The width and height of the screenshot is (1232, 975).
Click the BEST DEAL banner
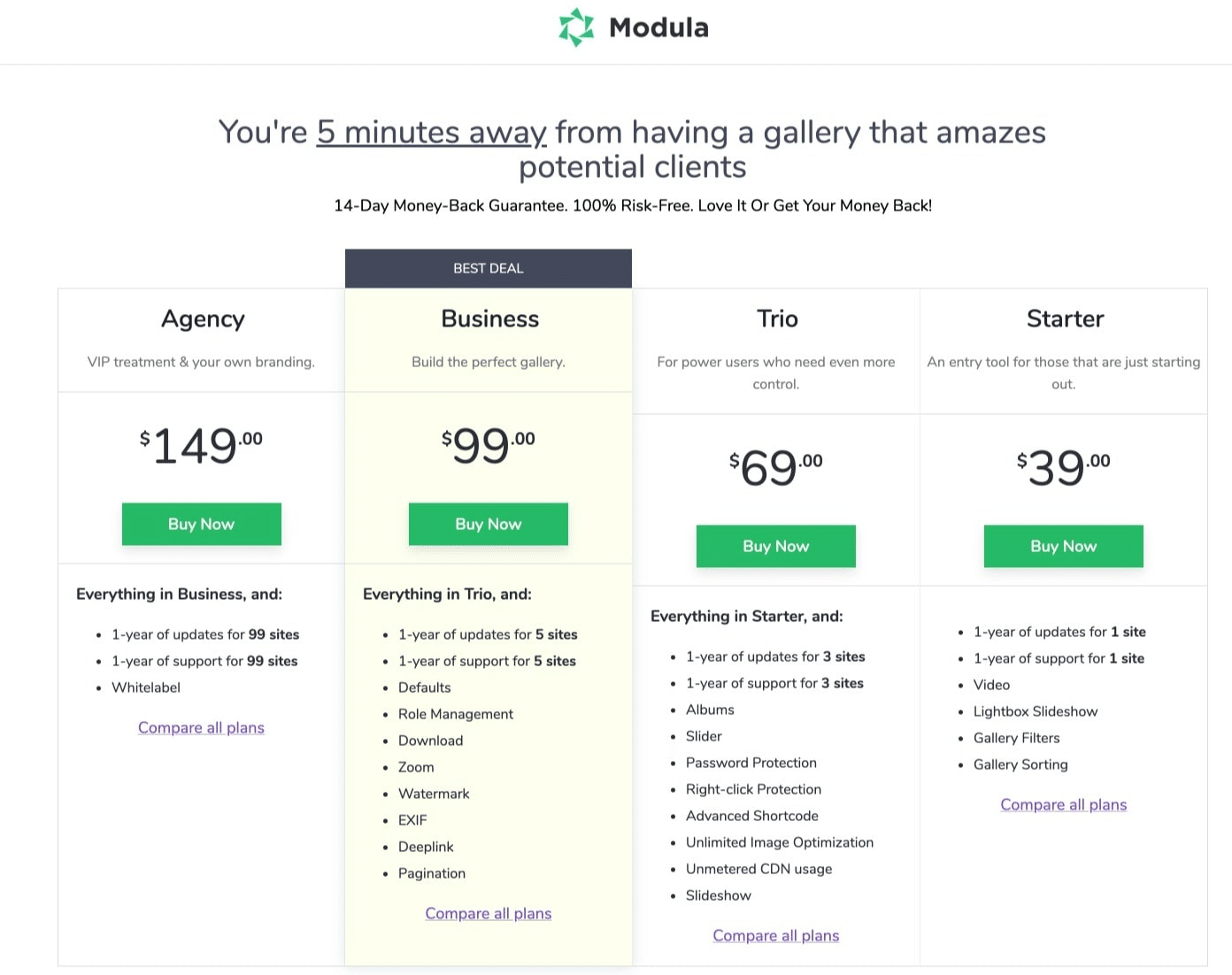click(x=489, y=268)
